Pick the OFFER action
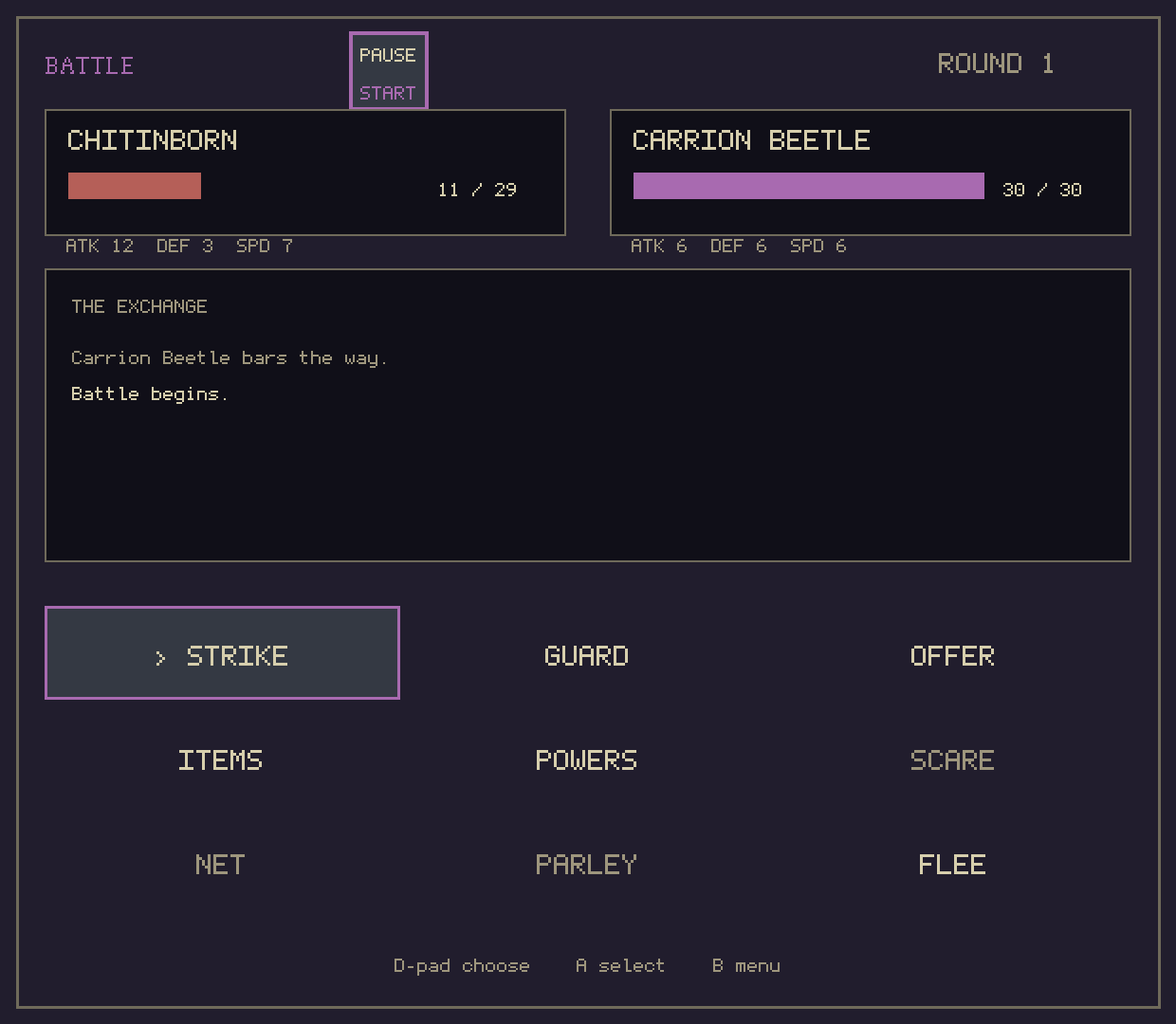Image resolution: width=1176 pixels, height=1024 pixels. 952,656
